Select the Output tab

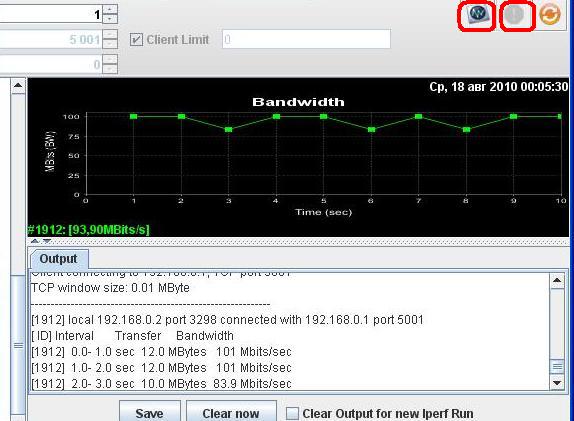coord(59,259)
